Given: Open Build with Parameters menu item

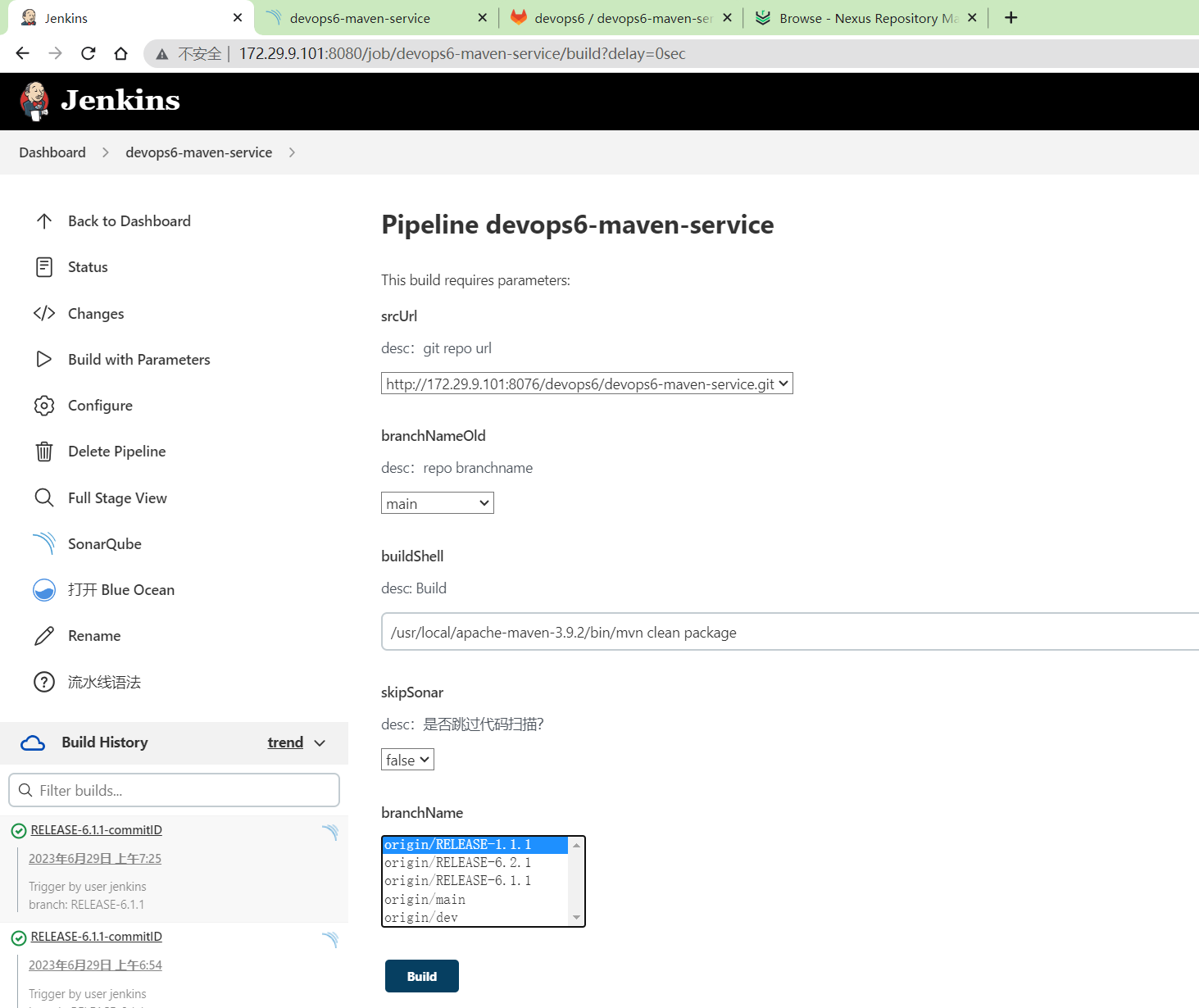Looking at the screenshot, I should pyautogui.click(x=139, y=360).
